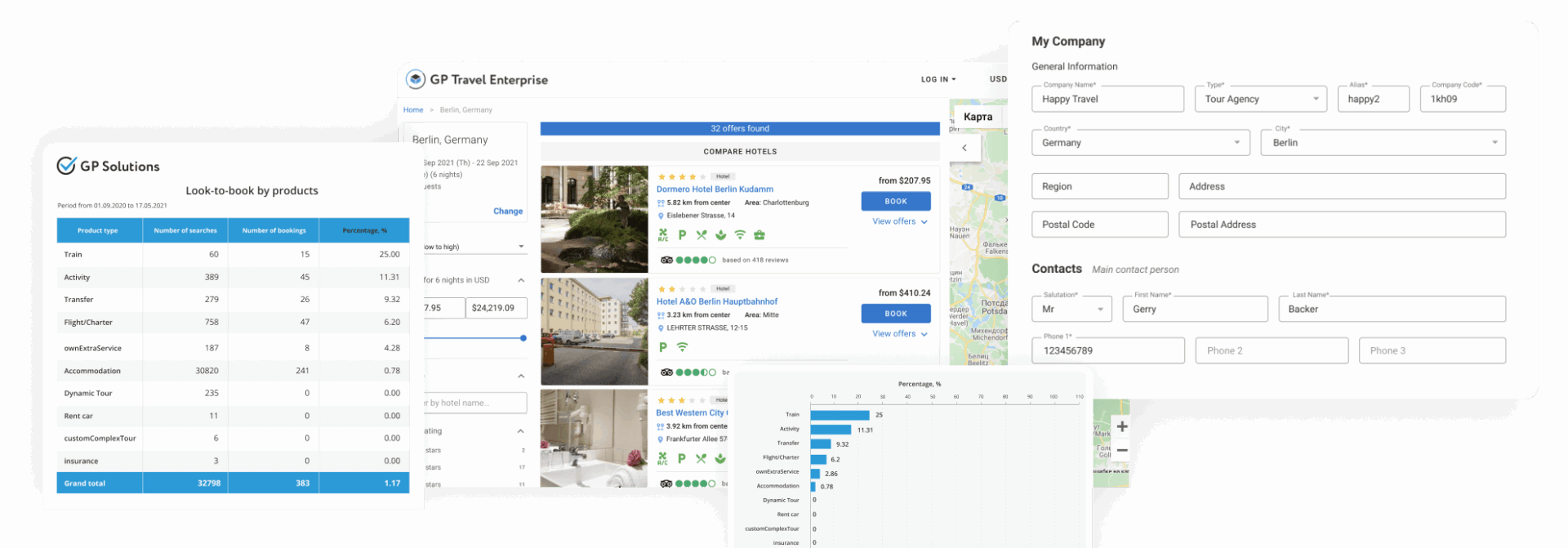Click the GP Travel Enterprise logo icon

[x=416, y=79]
